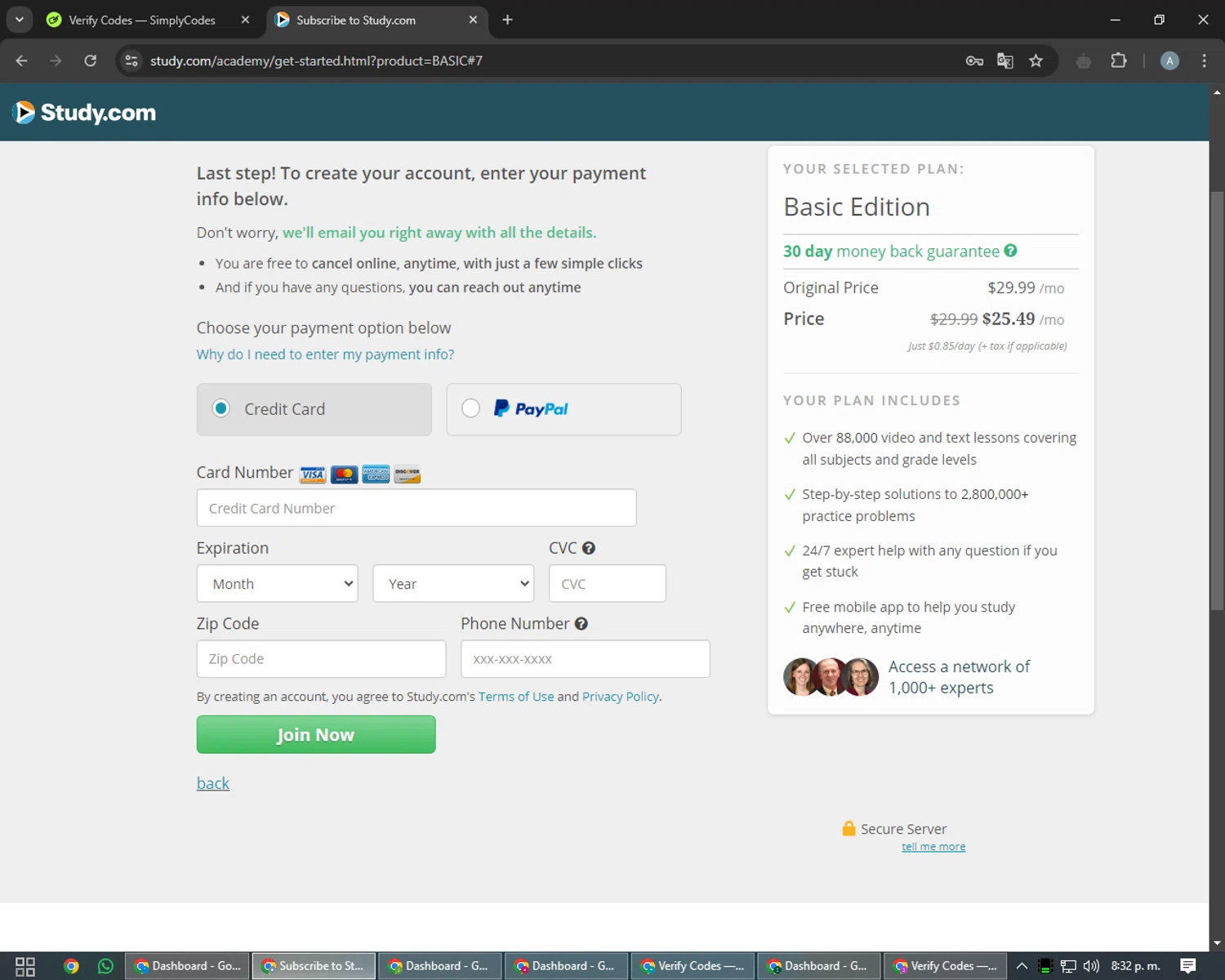This screenshot has width=1225, height=980.
Task: Click the Phone Number help icon
Action: tap(581, 624)
